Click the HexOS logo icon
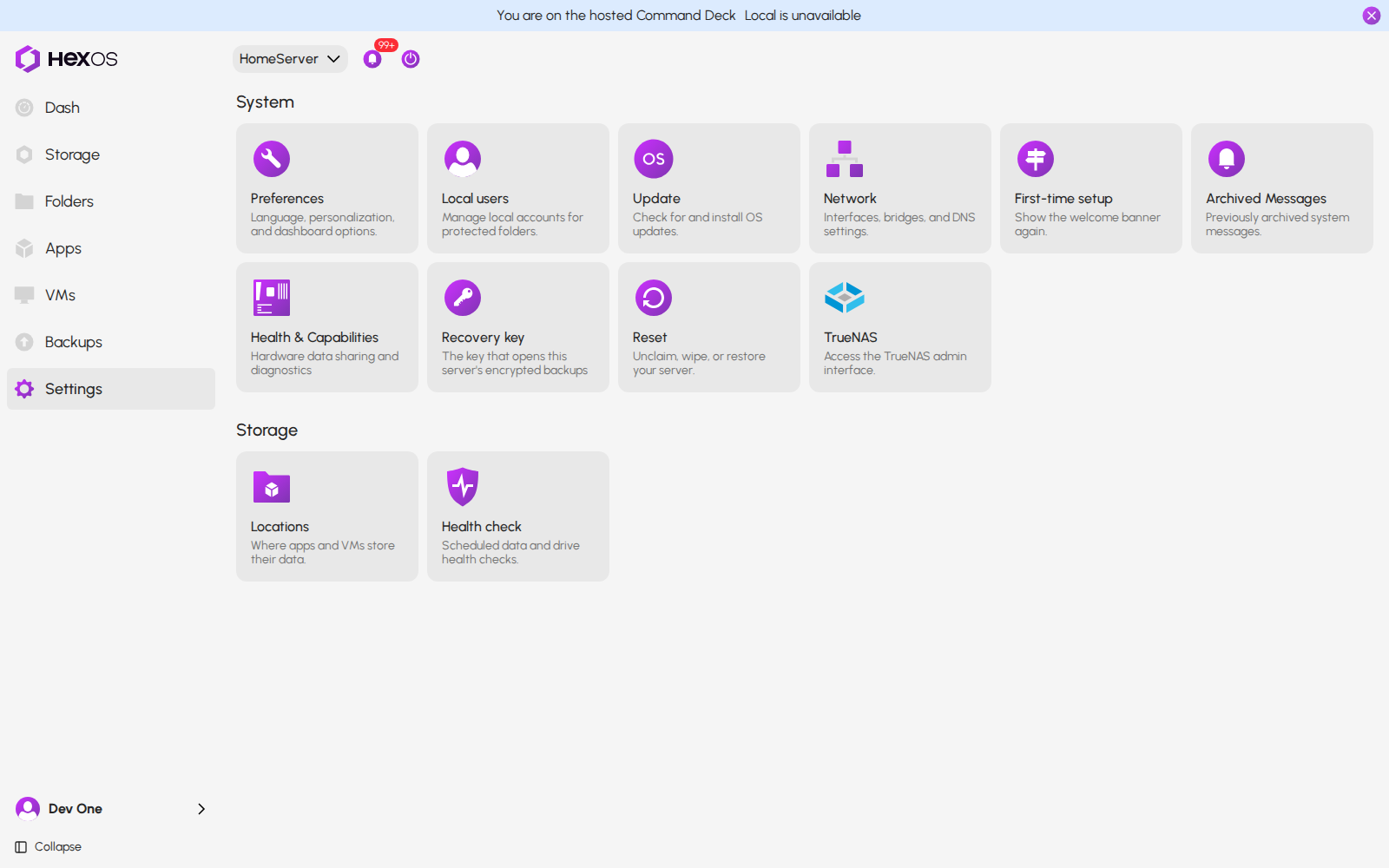 28,59
